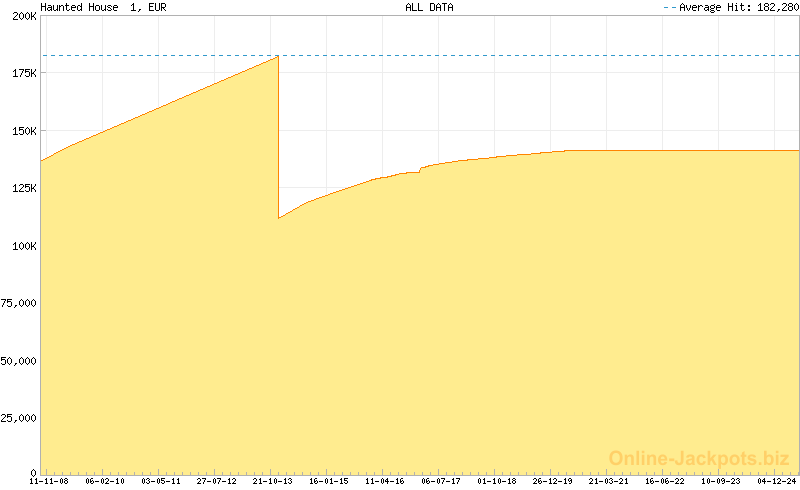
Task: Click the 21-10-13 date label
Action: [x=272, y=481]
